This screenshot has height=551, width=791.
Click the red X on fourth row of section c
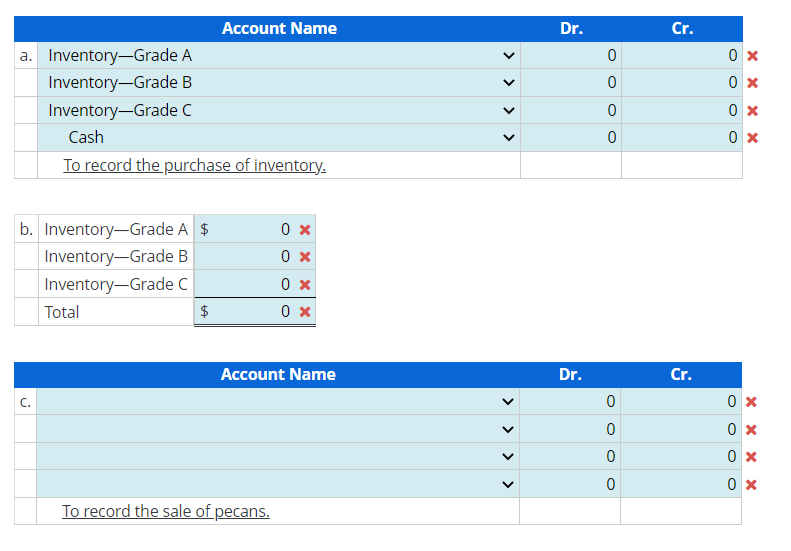[x=751, y=485]
